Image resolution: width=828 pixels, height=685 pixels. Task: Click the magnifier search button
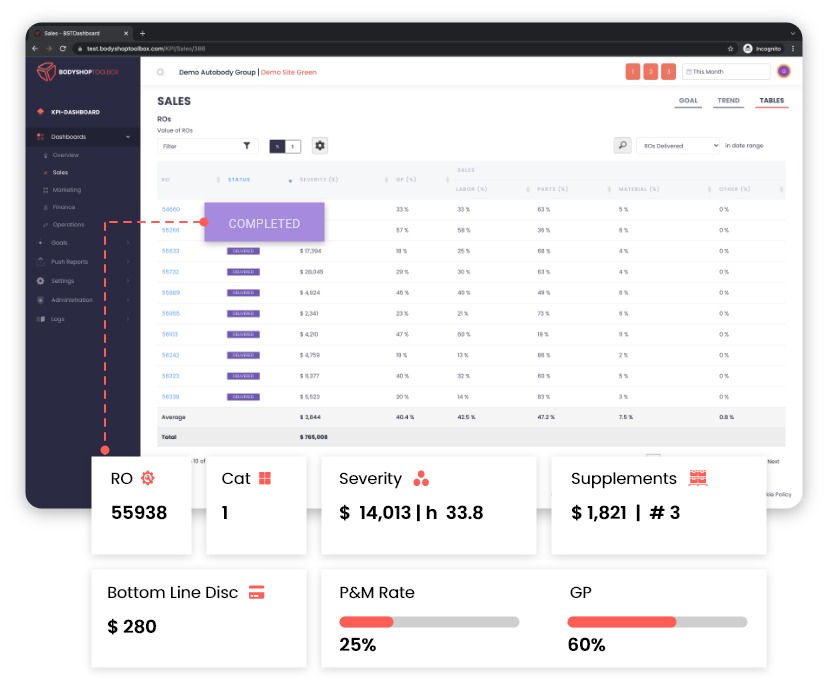[x=622, y=146]
